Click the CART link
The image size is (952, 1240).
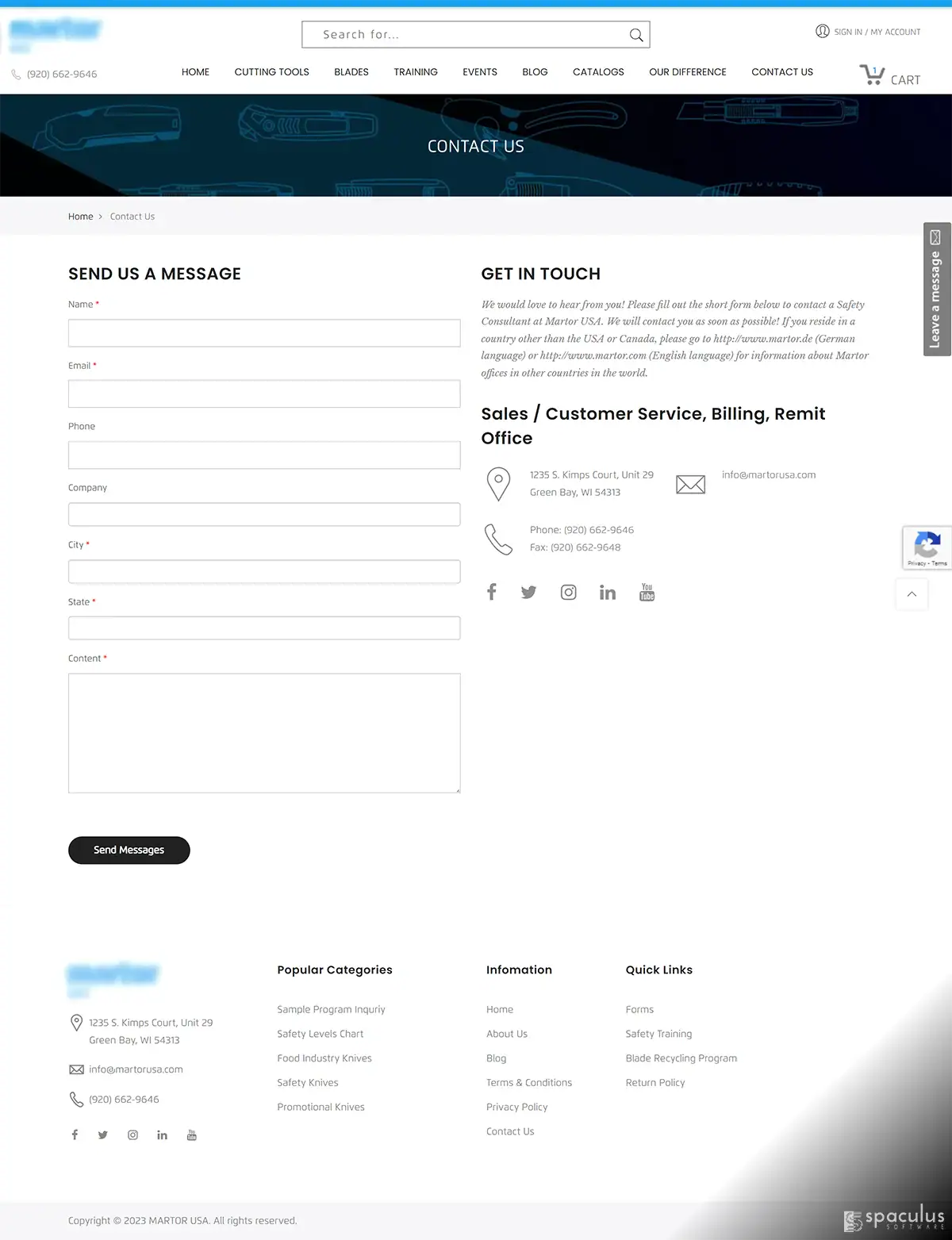(905, 80)
